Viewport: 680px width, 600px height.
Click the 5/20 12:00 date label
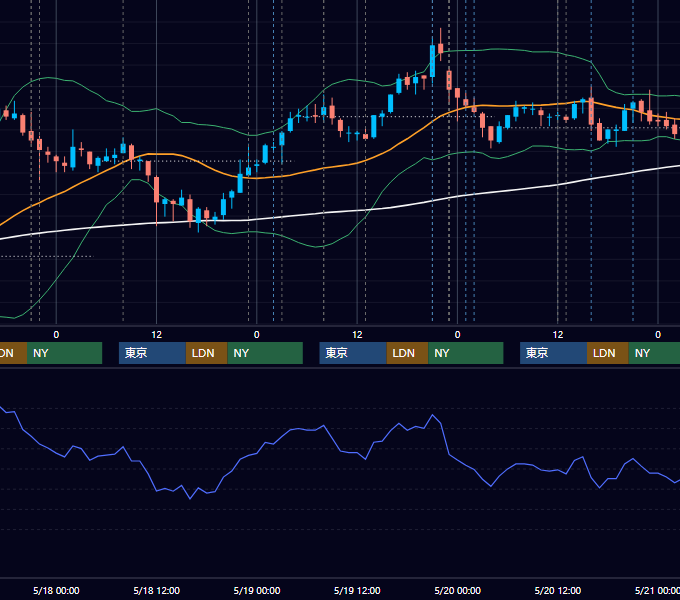click(558, 590)
